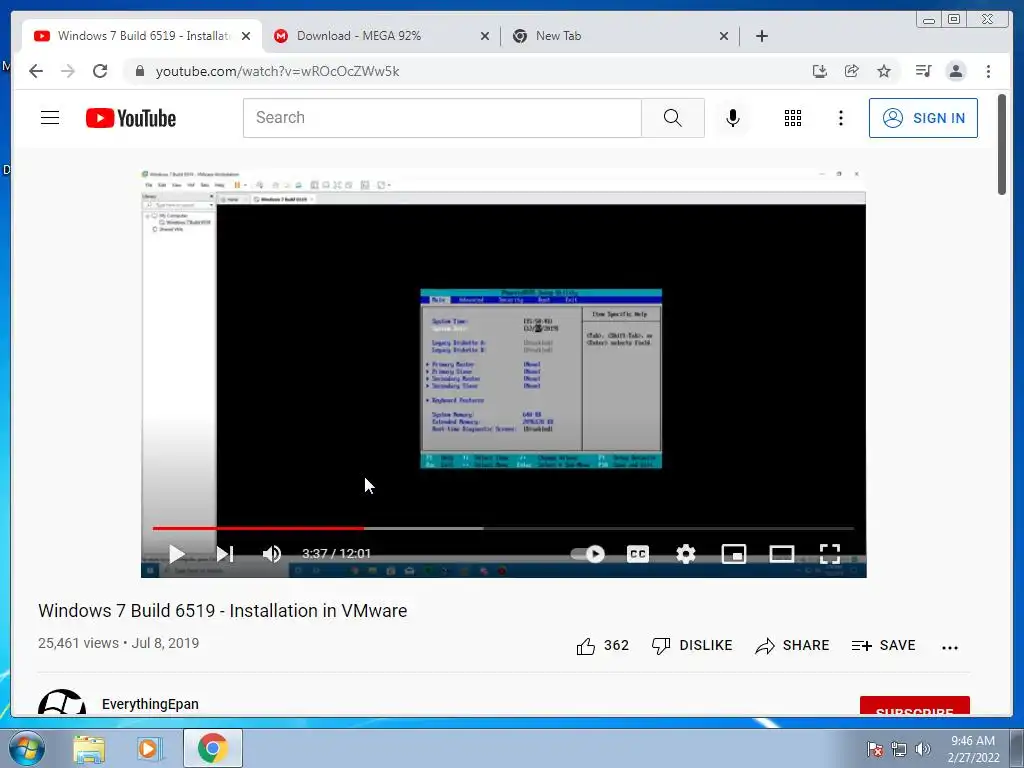
Task: Open a new browser tab
Action: tap(761, 36)
